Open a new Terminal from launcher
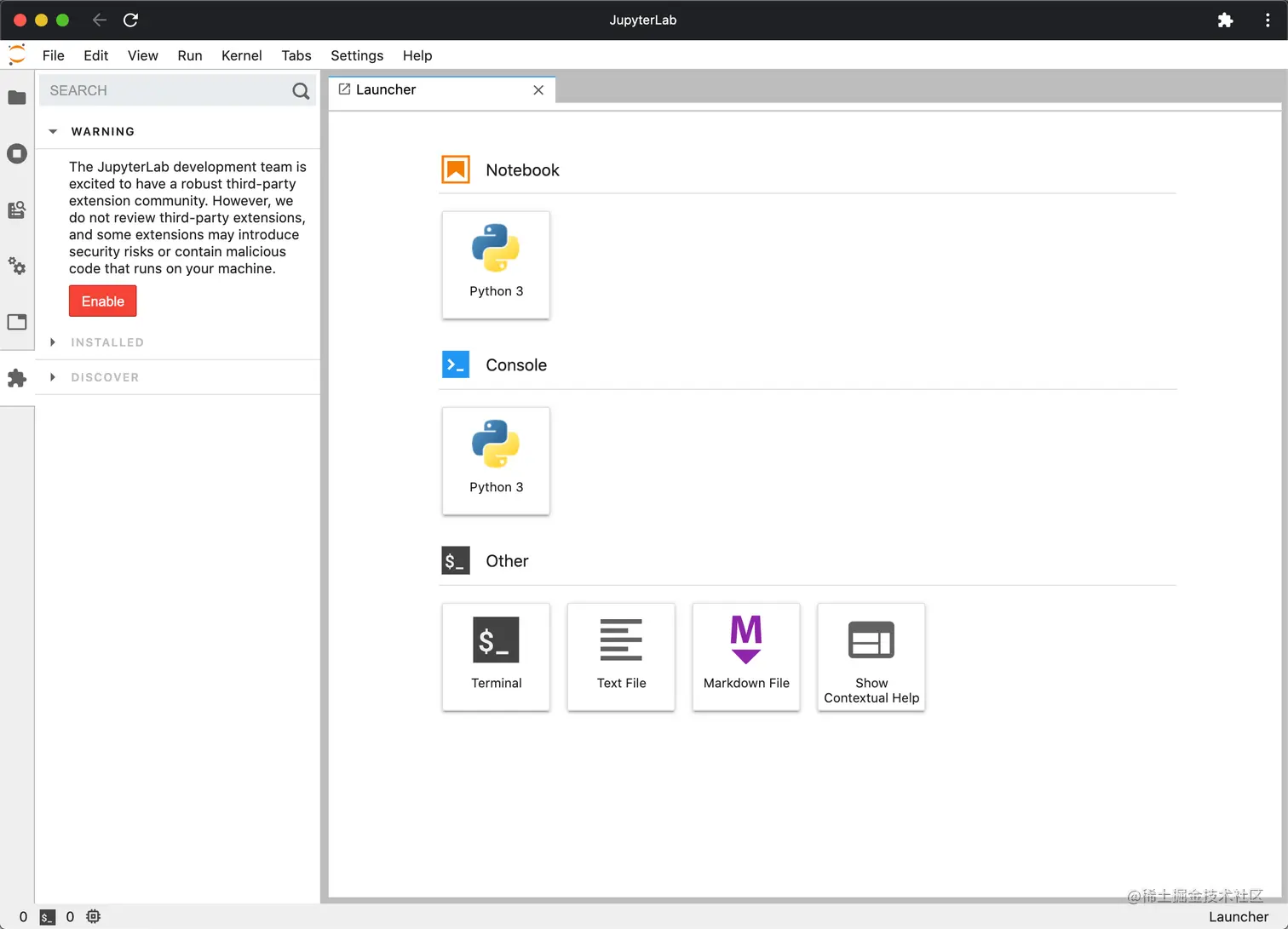Viewport: 1288px width, 929px height. (496, 657)
